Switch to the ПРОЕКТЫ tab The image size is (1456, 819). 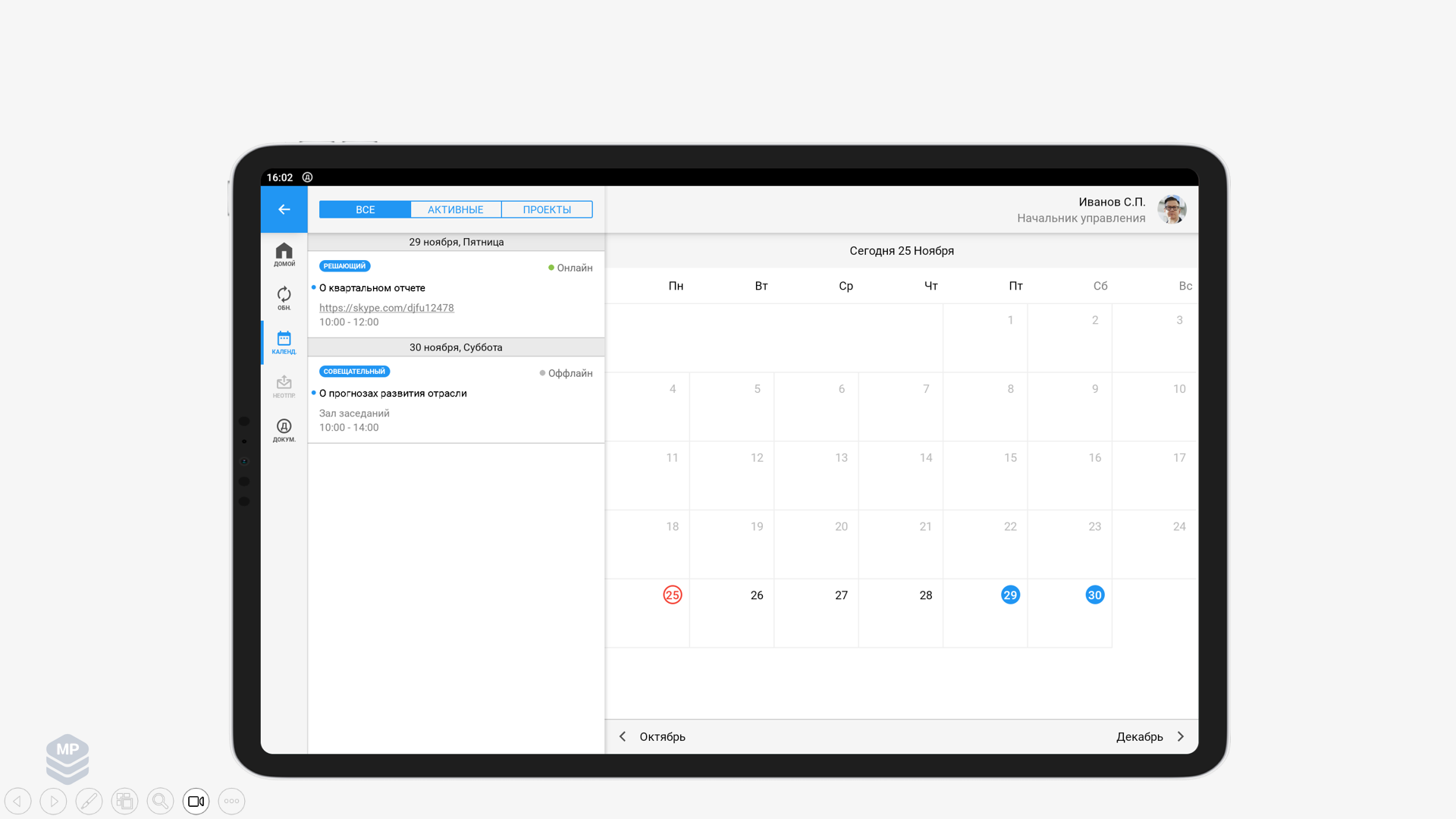pos(547,209)
